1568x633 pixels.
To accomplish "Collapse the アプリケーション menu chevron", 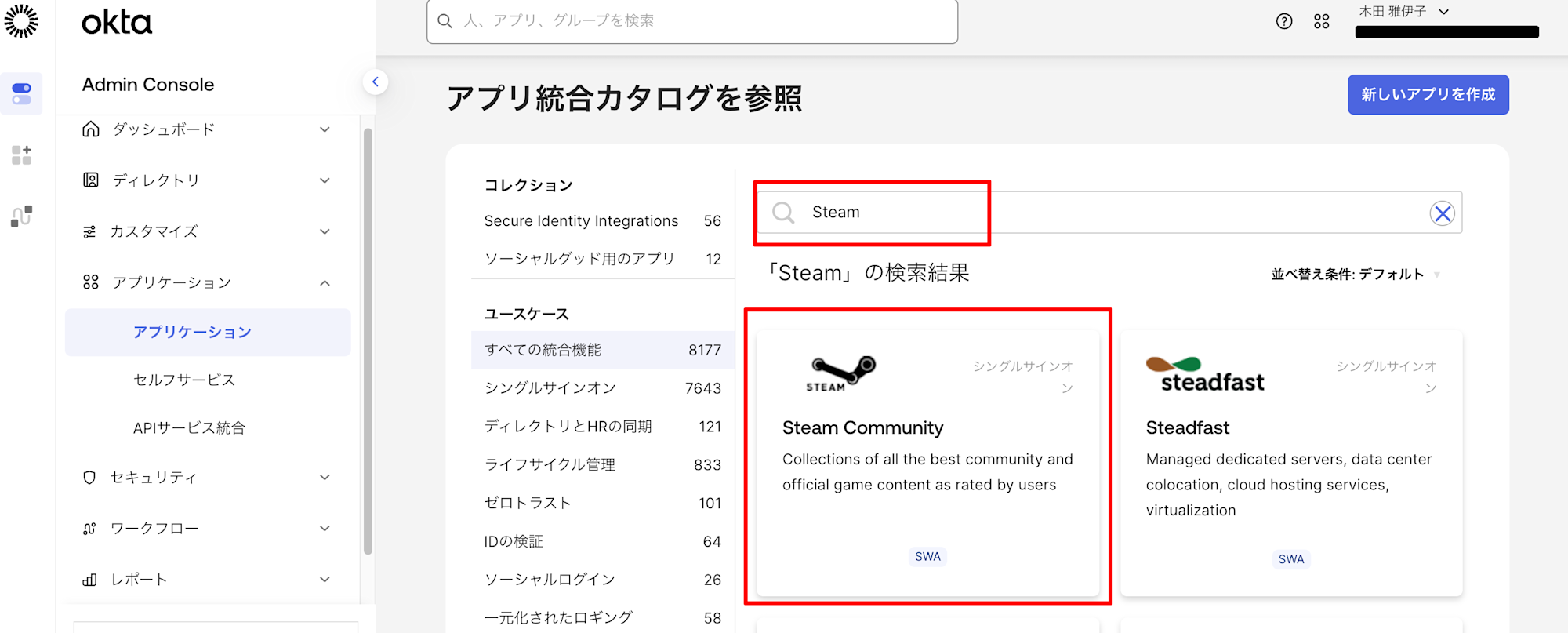I will coord(325,282).
